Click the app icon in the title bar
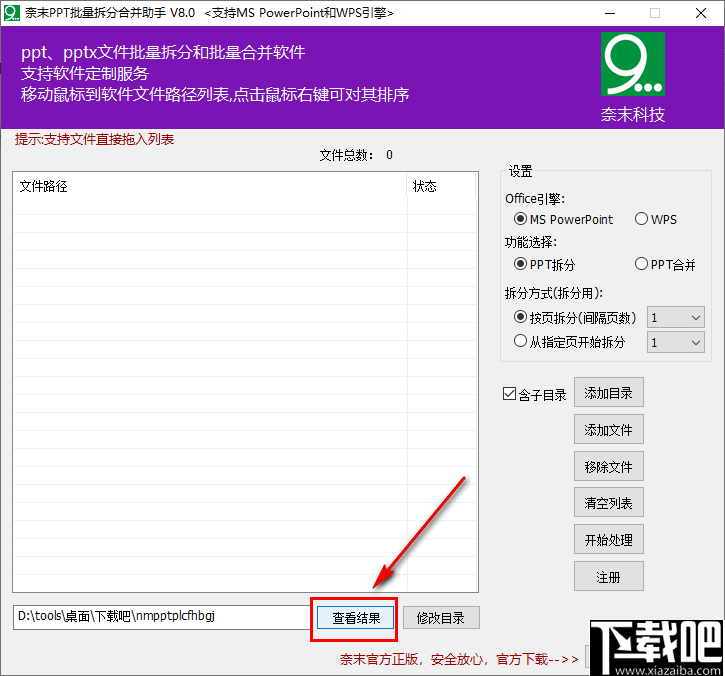The width and height of the screenshot is (725, 676). click(12, 13)
